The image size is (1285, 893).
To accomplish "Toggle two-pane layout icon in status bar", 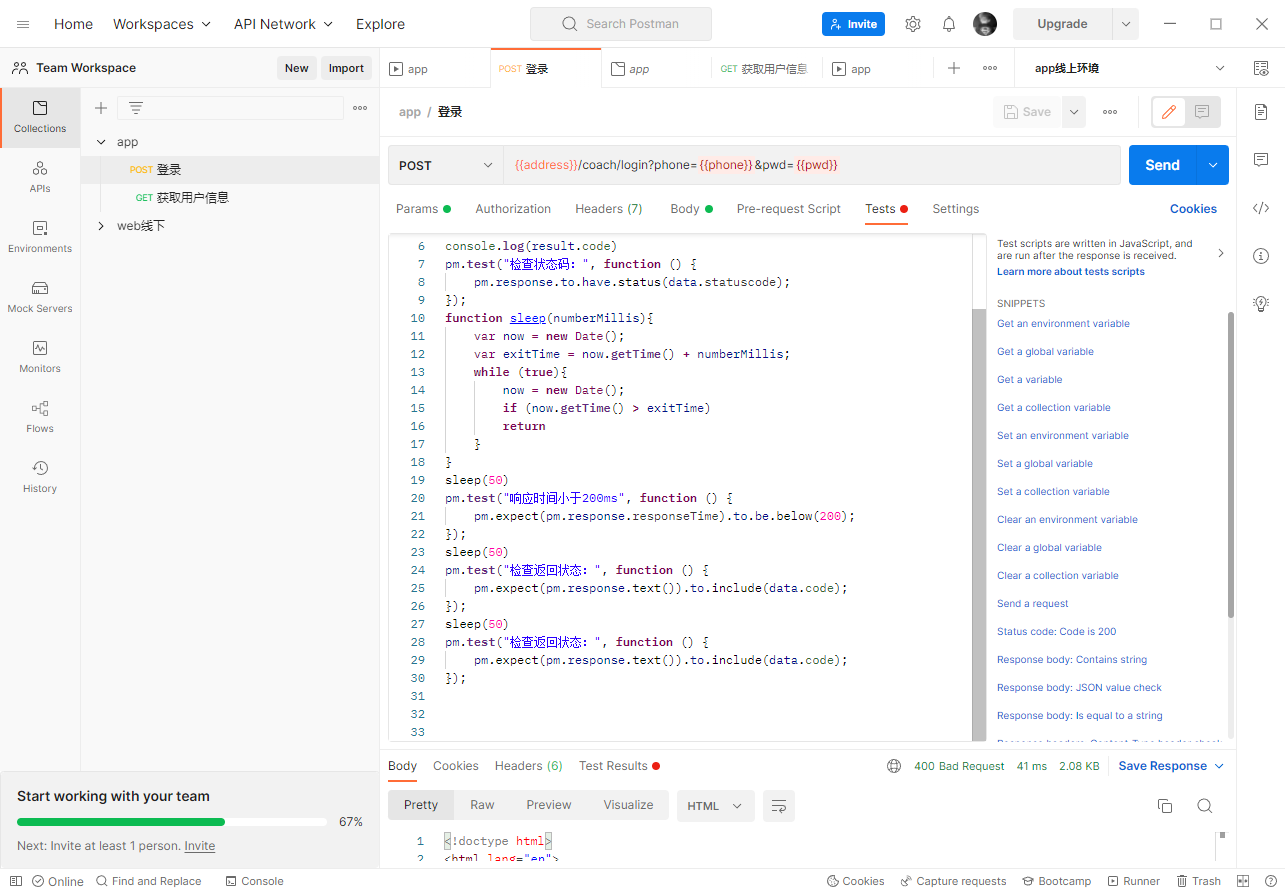I will (1243, 881).
